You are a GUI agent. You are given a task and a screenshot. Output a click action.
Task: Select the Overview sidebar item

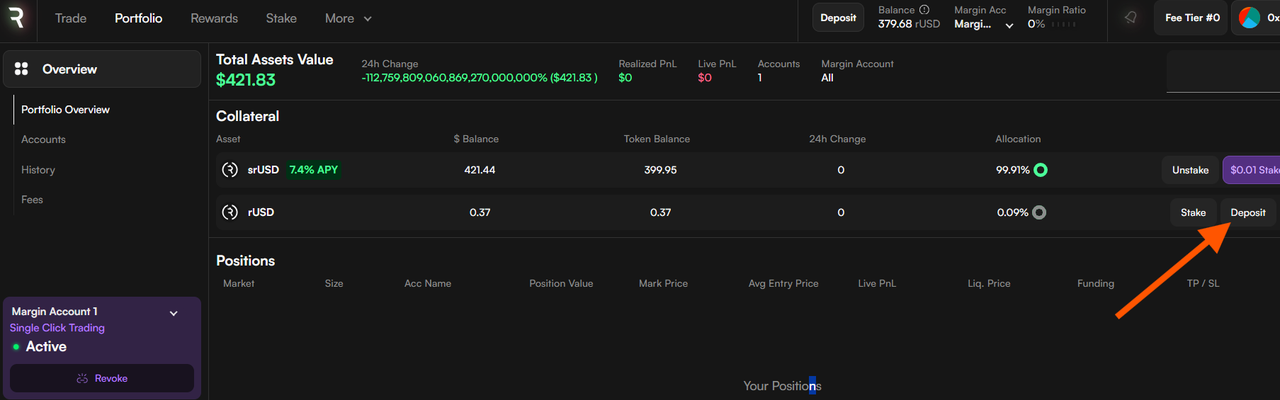click(x=102, y=69)
